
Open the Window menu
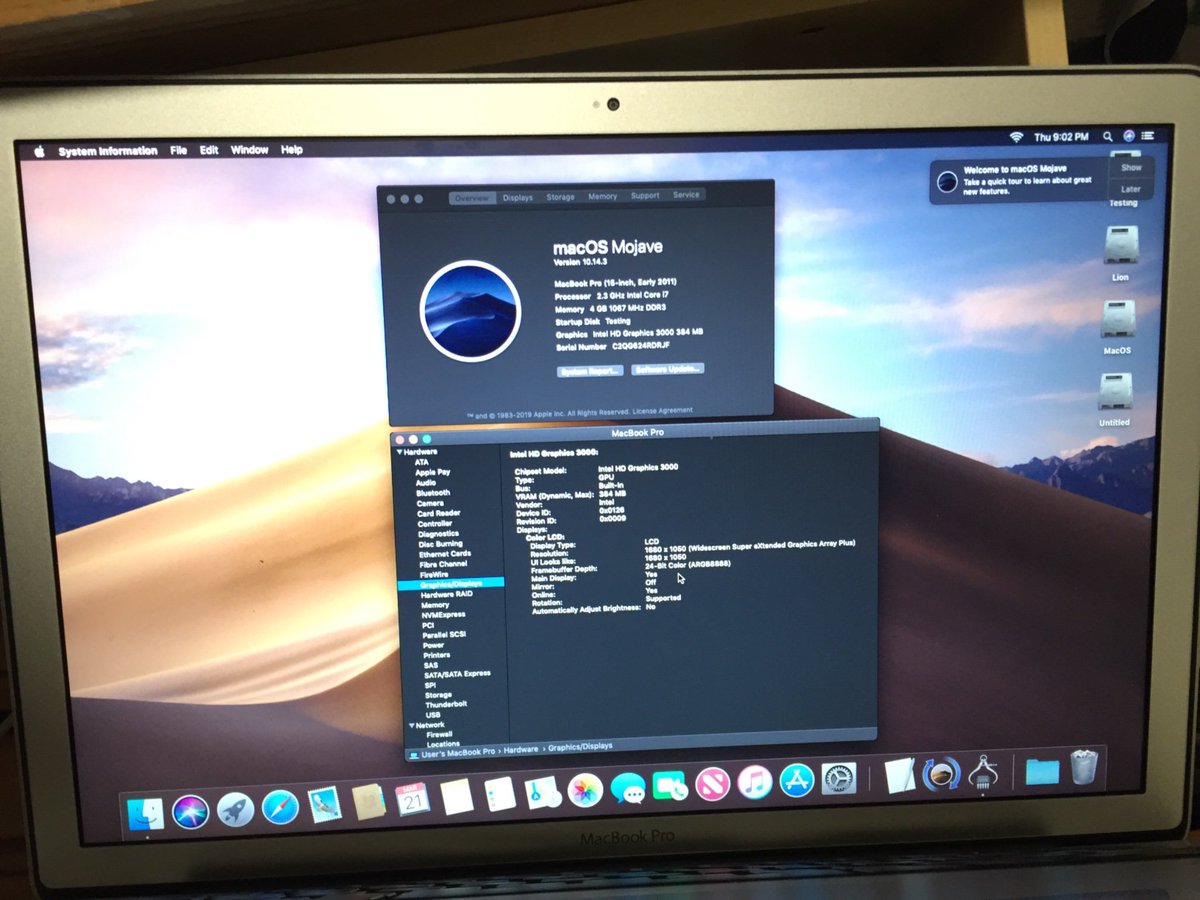249,150
